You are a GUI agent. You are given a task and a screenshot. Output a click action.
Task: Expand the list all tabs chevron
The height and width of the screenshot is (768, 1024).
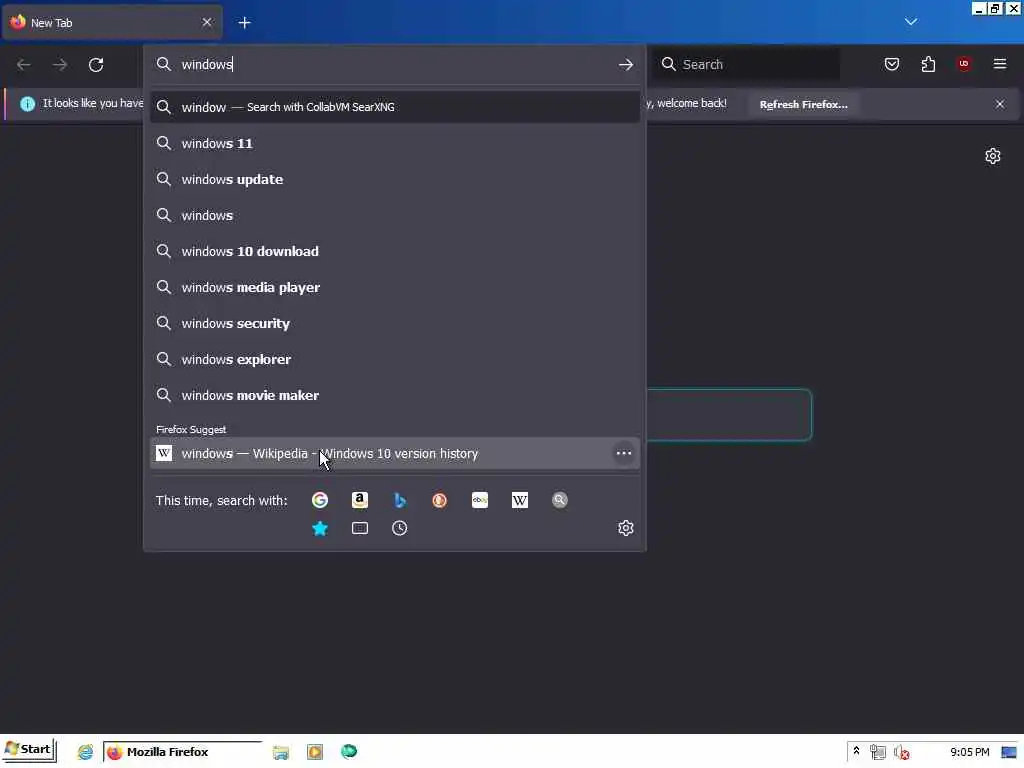point(911,22)
